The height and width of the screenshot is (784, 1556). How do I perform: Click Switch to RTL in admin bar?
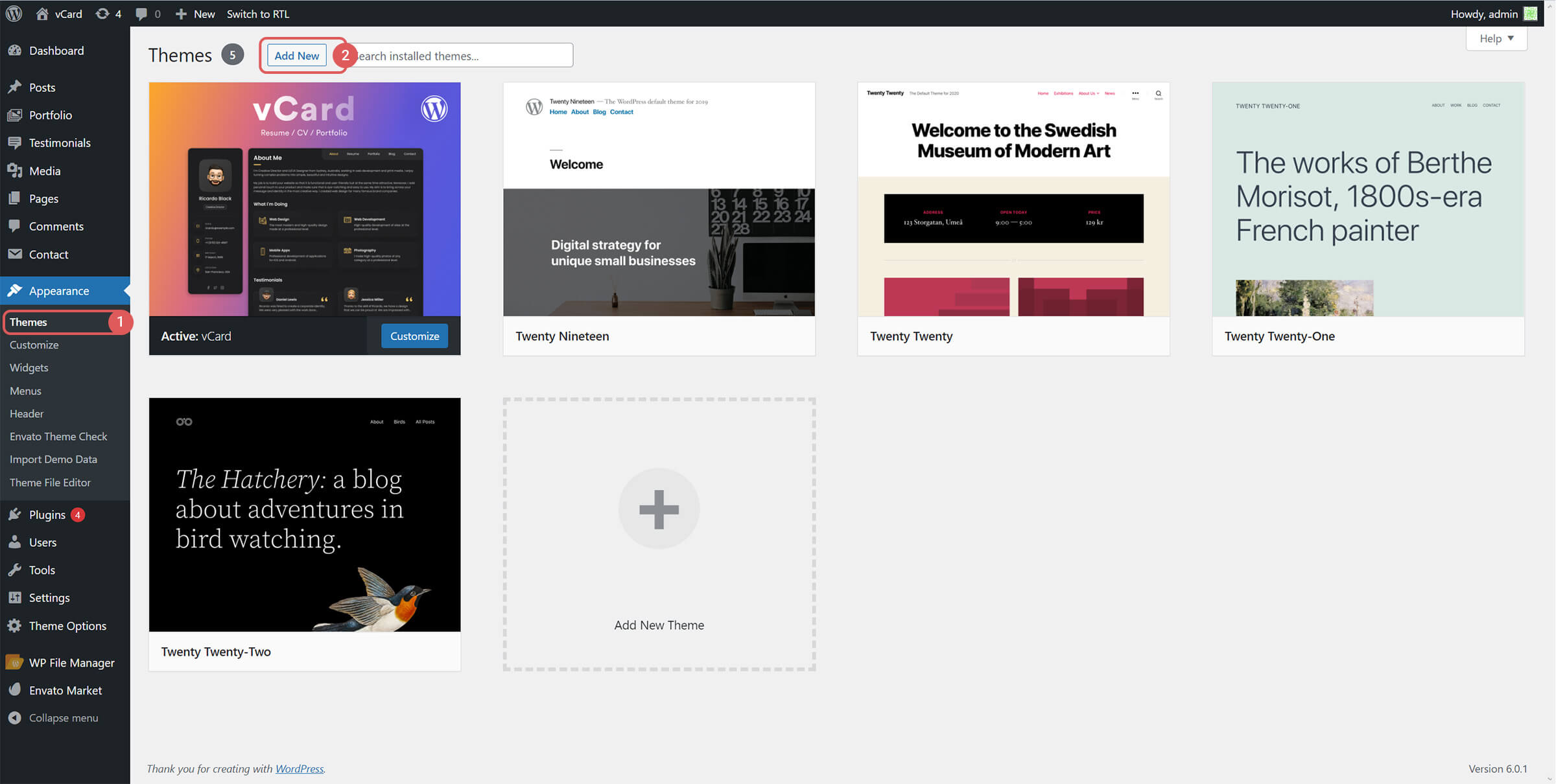pos(257,14)
